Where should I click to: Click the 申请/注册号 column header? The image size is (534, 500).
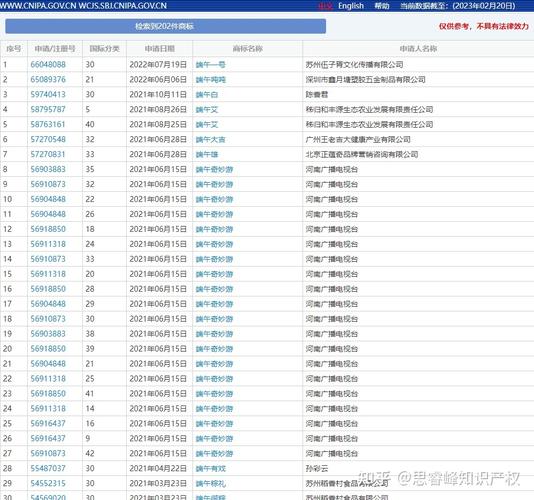point(55,49)
